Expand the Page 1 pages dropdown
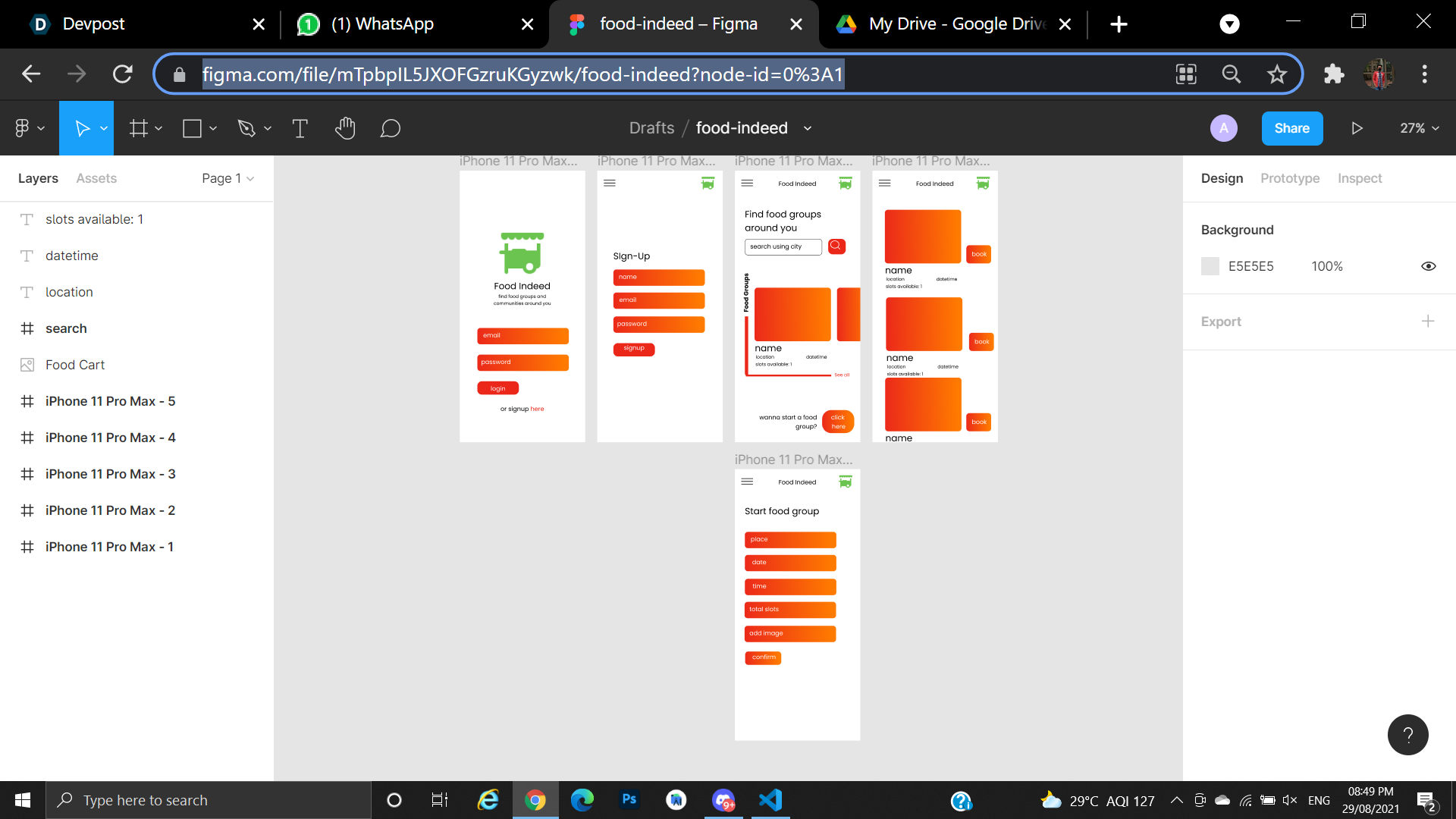The width and height of the screenshot is (1456, 819). point(227,178)
